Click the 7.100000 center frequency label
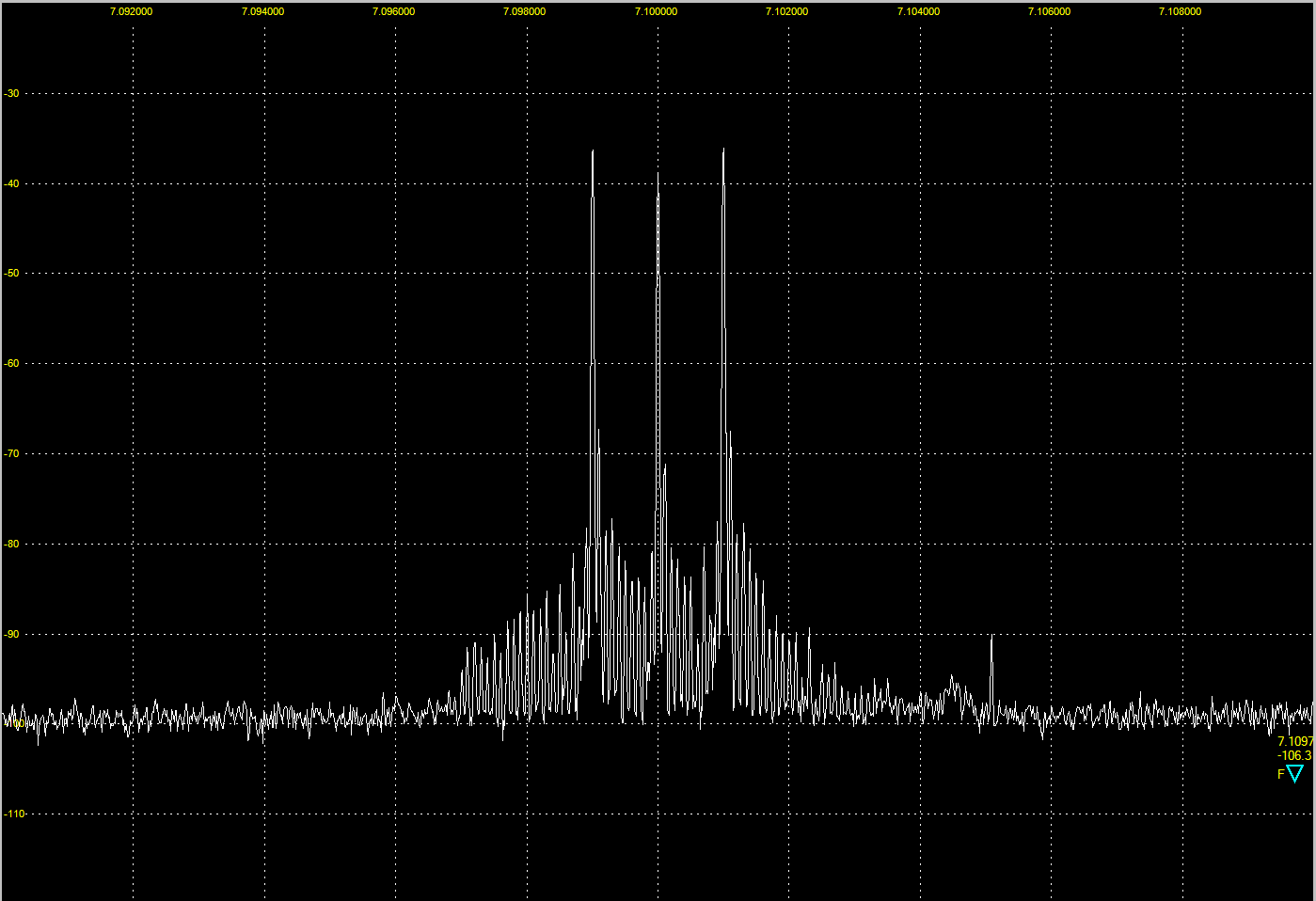The height and width of the screenshot is (901, 1316). coord(656,11)
